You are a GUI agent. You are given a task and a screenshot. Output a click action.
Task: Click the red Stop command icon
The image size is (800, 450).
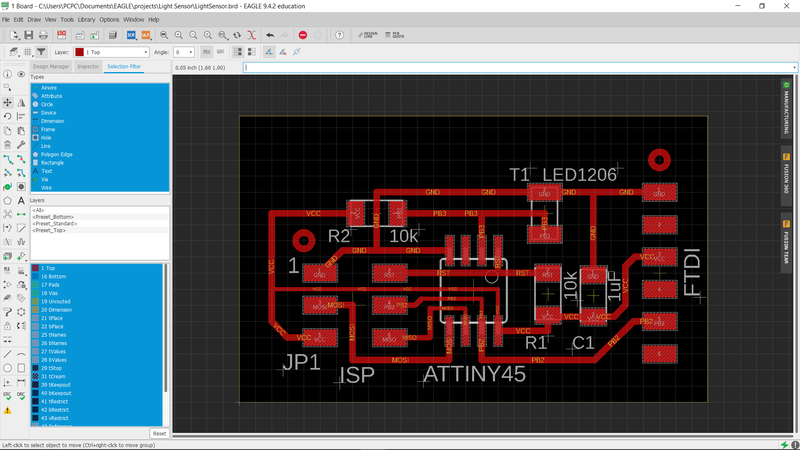point(303,35)
